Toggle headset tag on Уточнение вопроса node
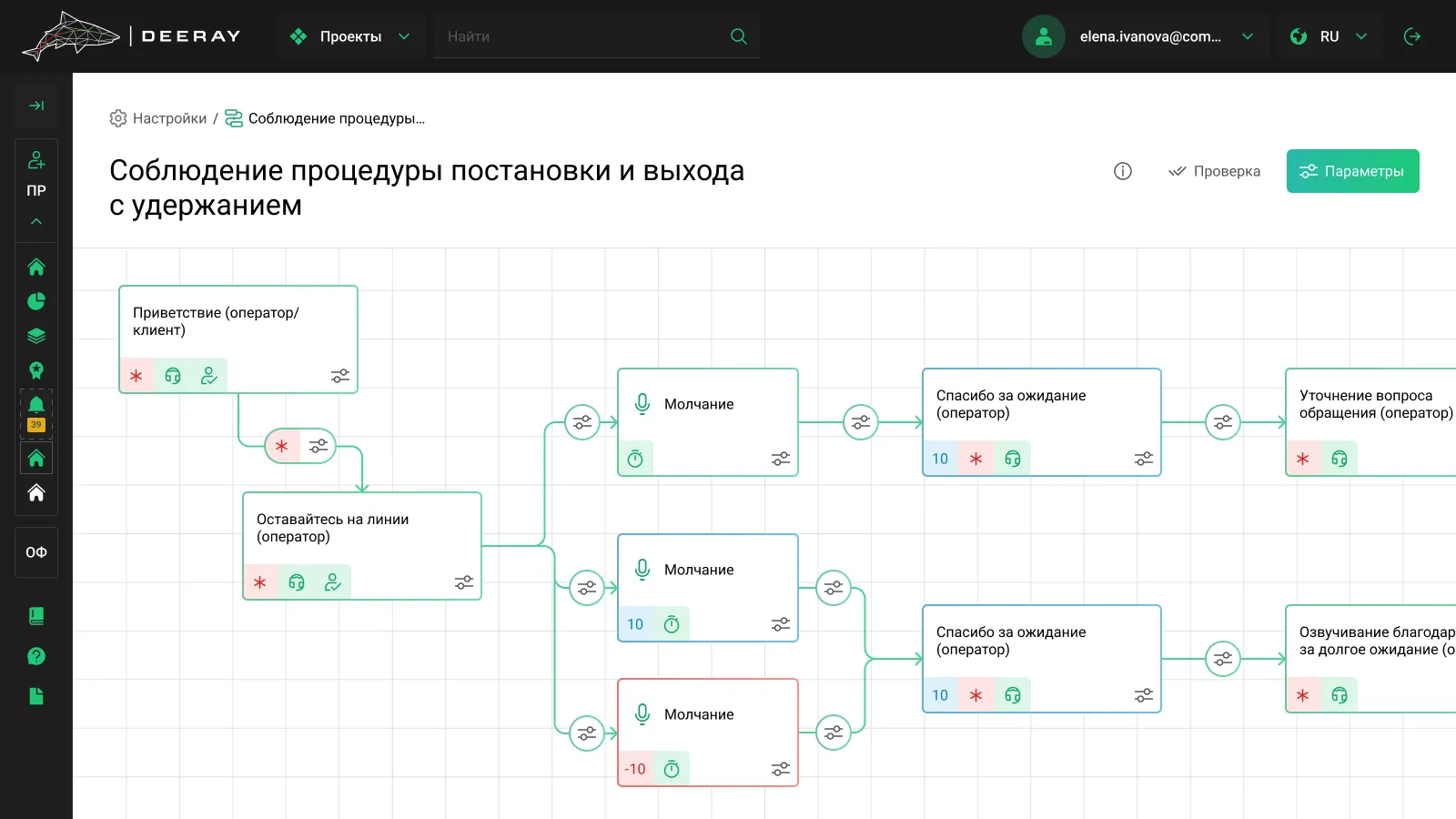The width and height of the screenshot is (1456, 819). (1340, 459)
